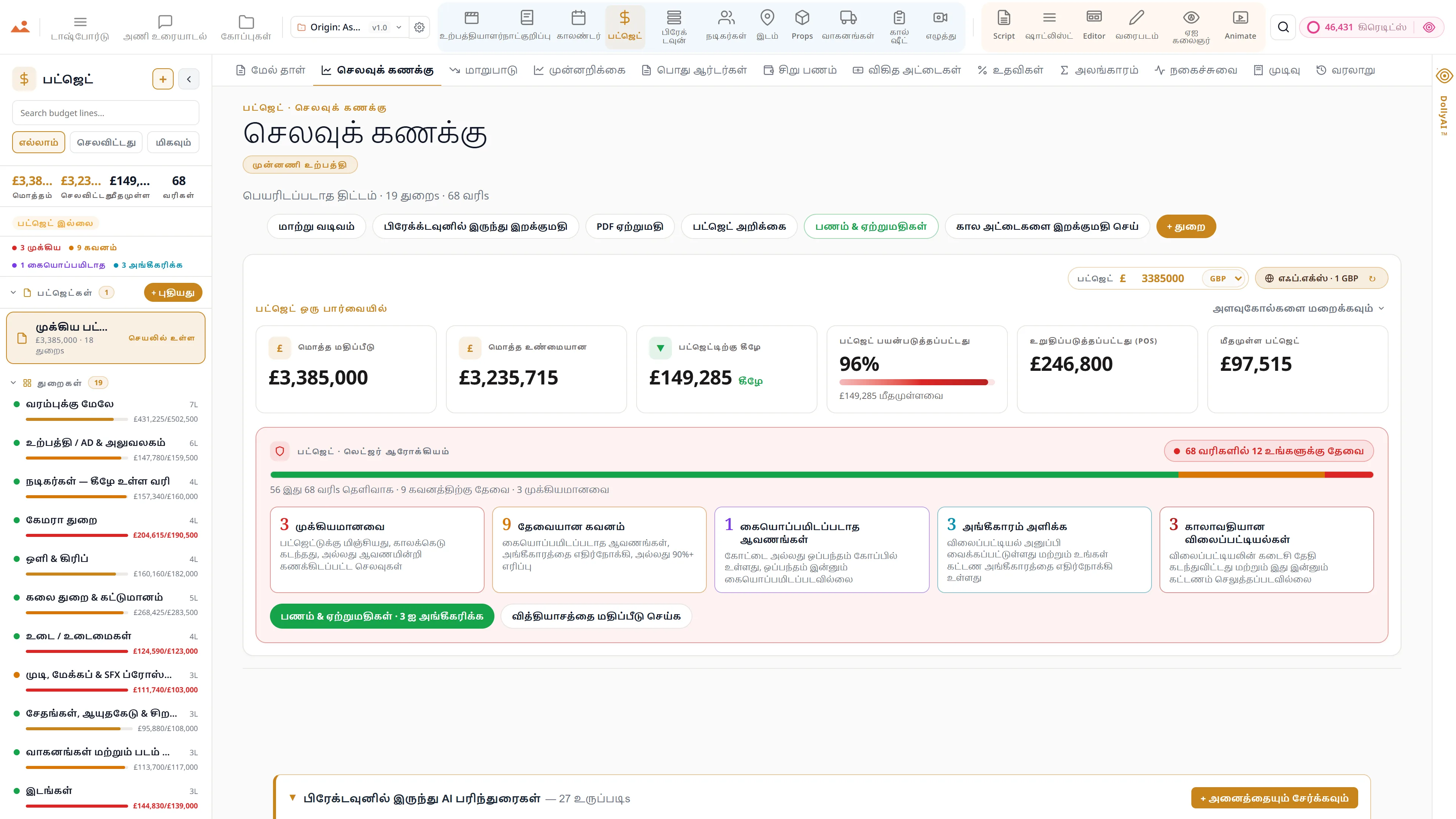This screenshot has height=819, width=1456.
Task: Toggle the 3 முக்கிய status filter
Action: pos(36,248)
